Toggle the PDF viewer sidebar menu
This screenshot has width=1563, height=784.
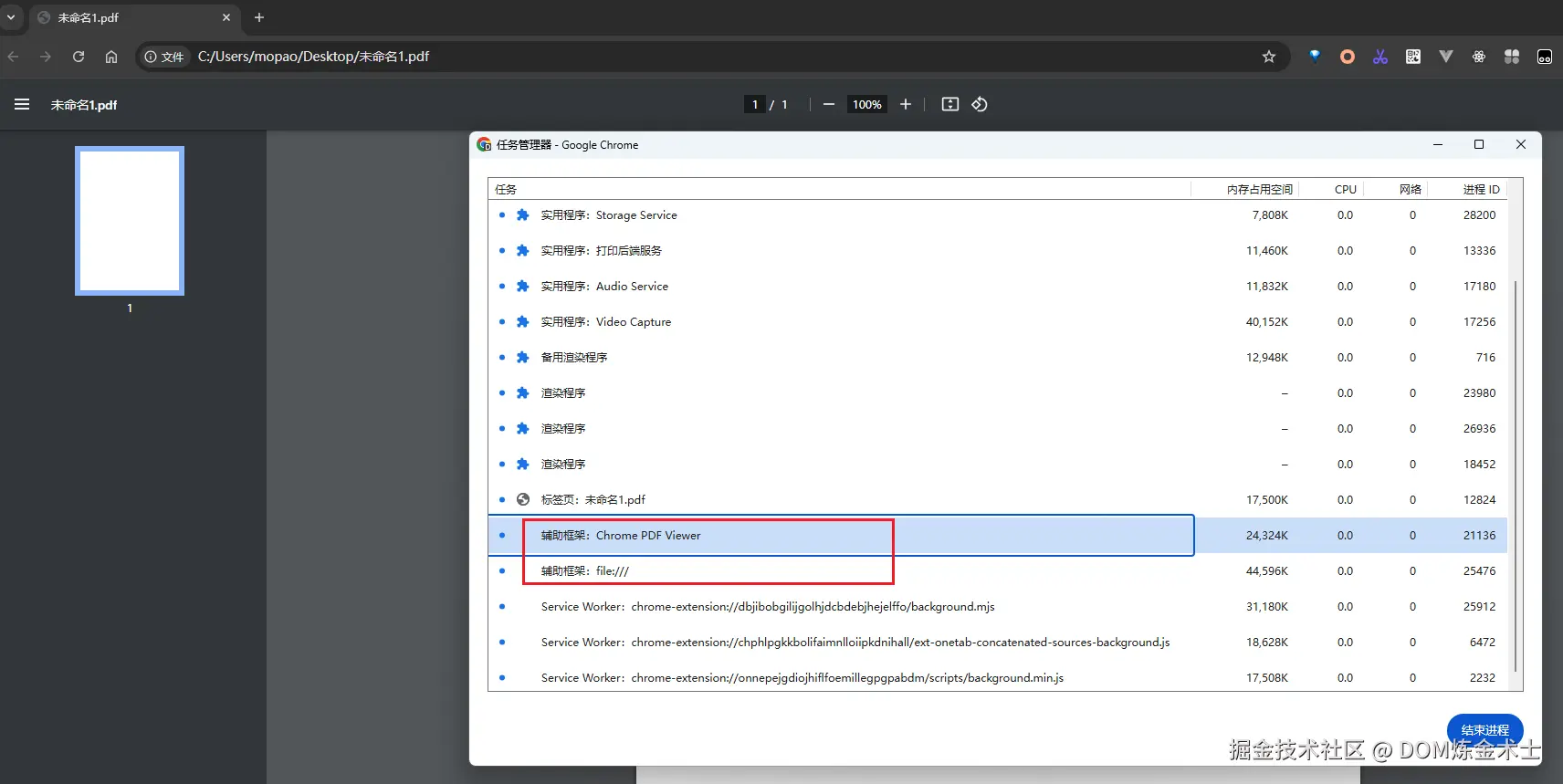[22, 104]
